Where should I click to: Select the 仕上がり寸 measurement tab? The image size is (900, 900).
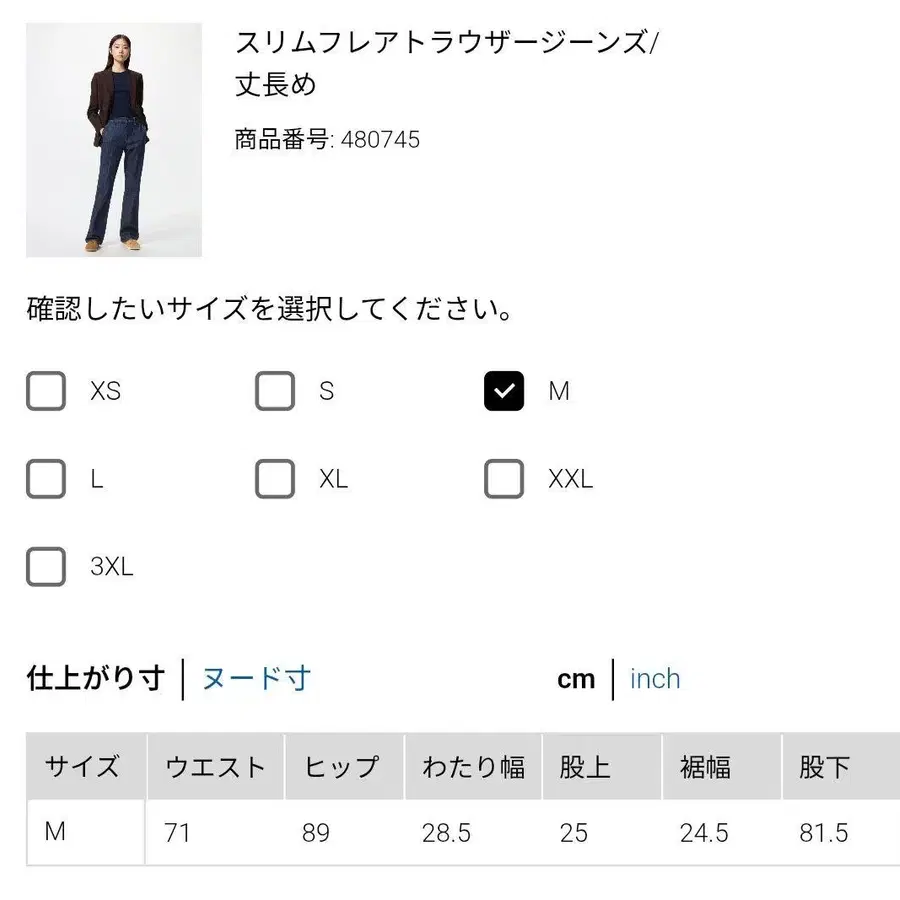pos(95,678)
